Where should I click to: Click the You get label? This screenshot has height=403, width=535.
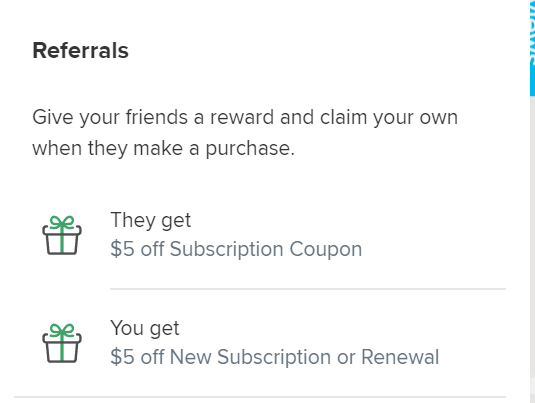145,328
